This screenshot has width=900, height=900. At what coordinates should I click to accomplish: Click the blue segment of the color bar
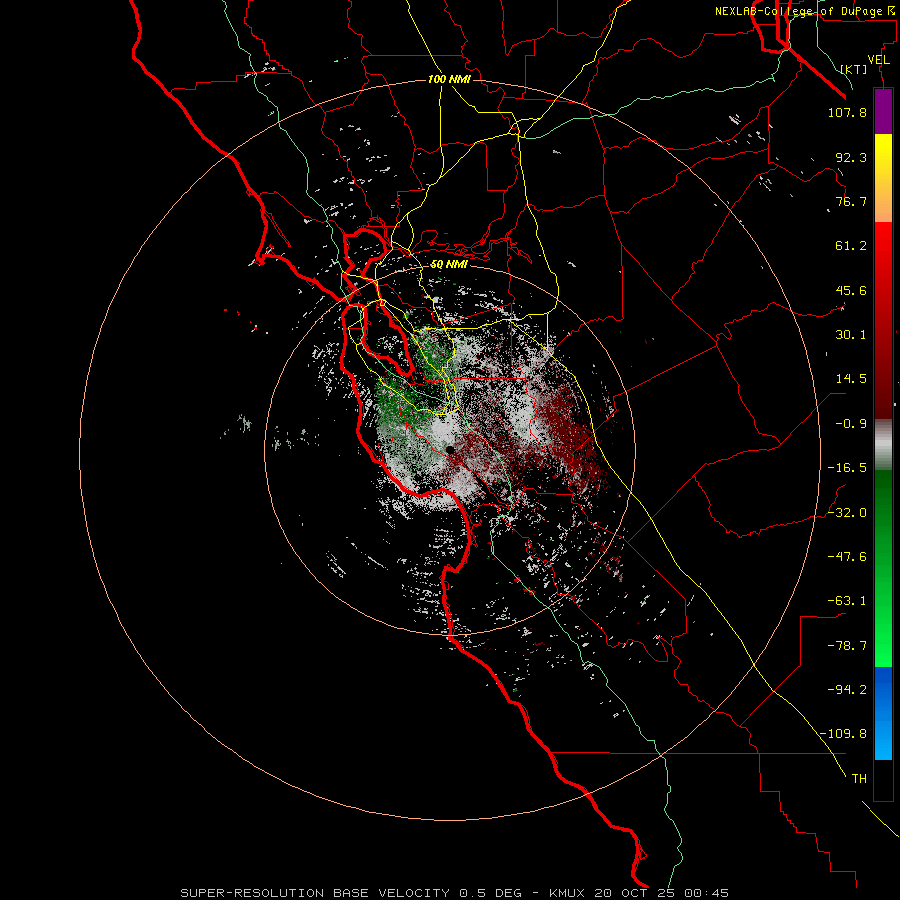coord(883,713)
